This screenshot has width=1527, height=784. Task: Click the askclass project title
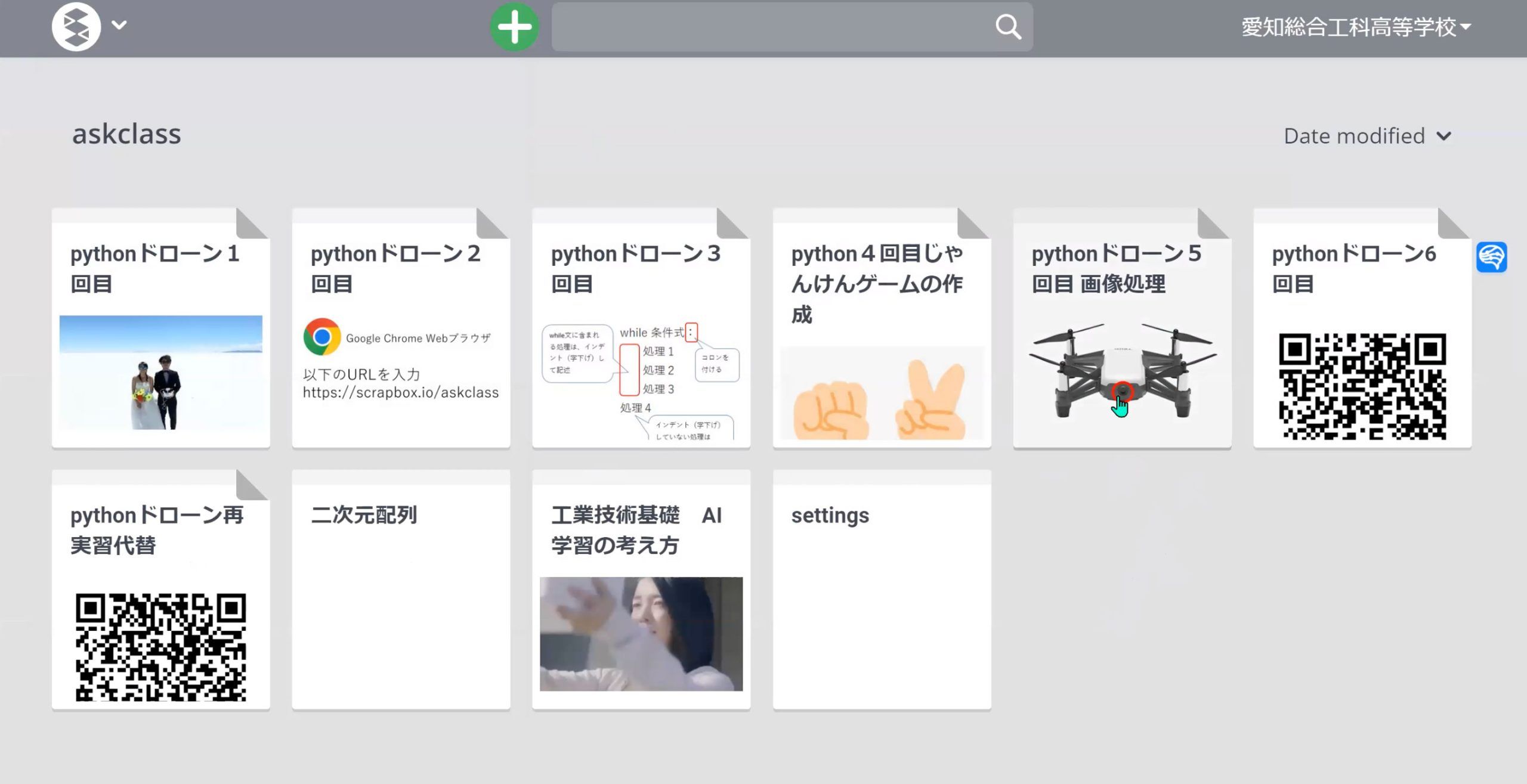pyautogui.click(x=126, y=134)
